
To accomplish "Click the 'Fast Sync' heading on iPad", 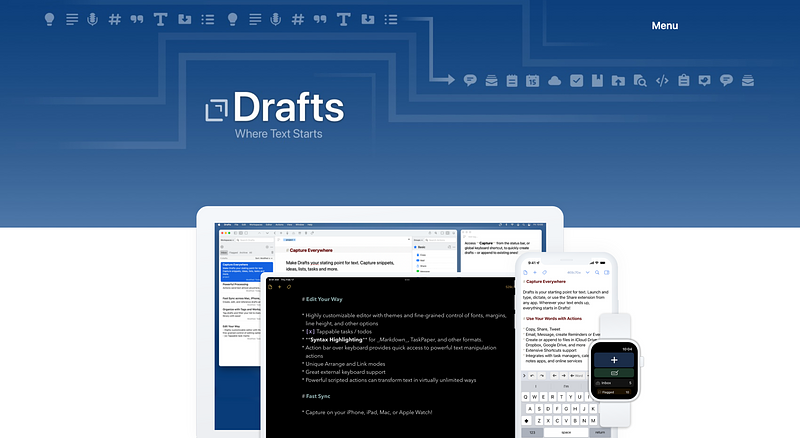I will [x=316, y=396].
